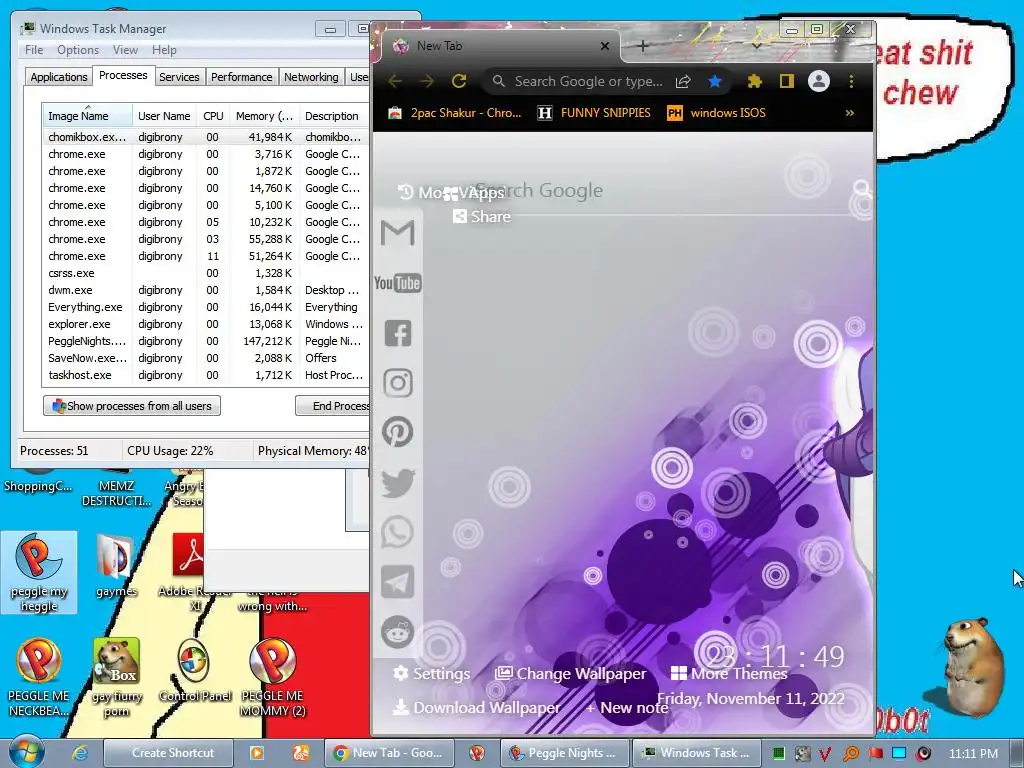
Task: Bookmark this tab with the star icon
Action: (715, 81)
